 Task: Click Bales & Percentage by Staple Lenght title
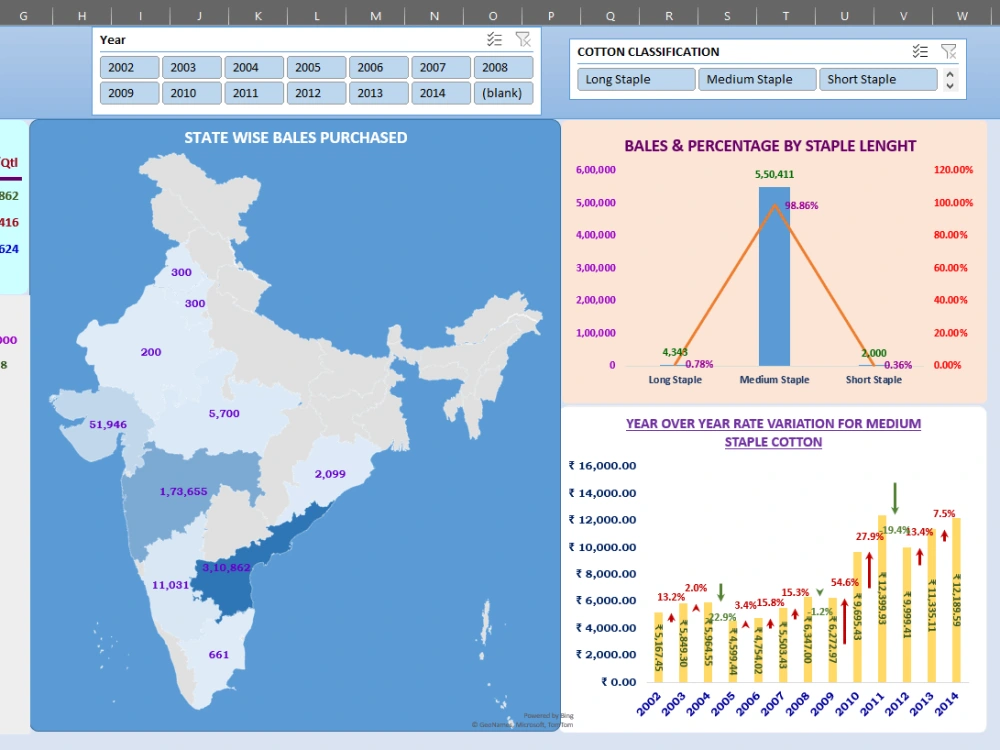(770, 146)
